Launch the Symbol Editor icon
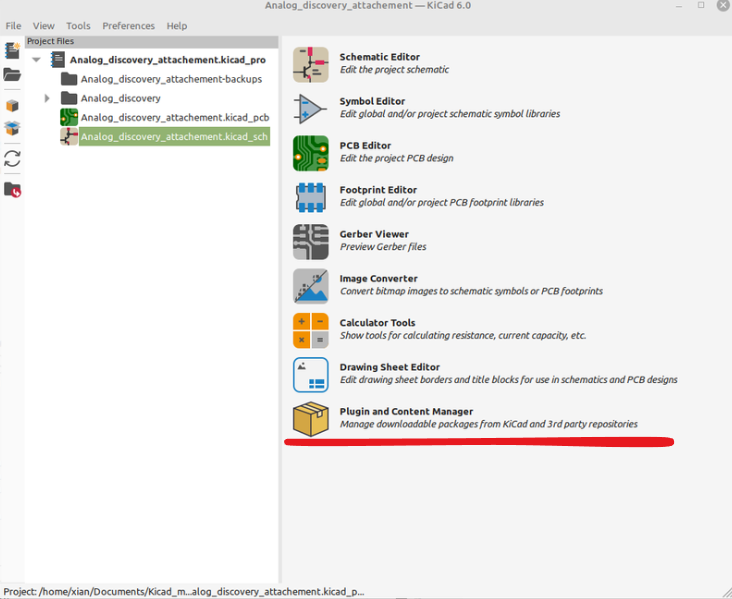The width and height of the screenshot is (732, 599). [x=310, y=109]
